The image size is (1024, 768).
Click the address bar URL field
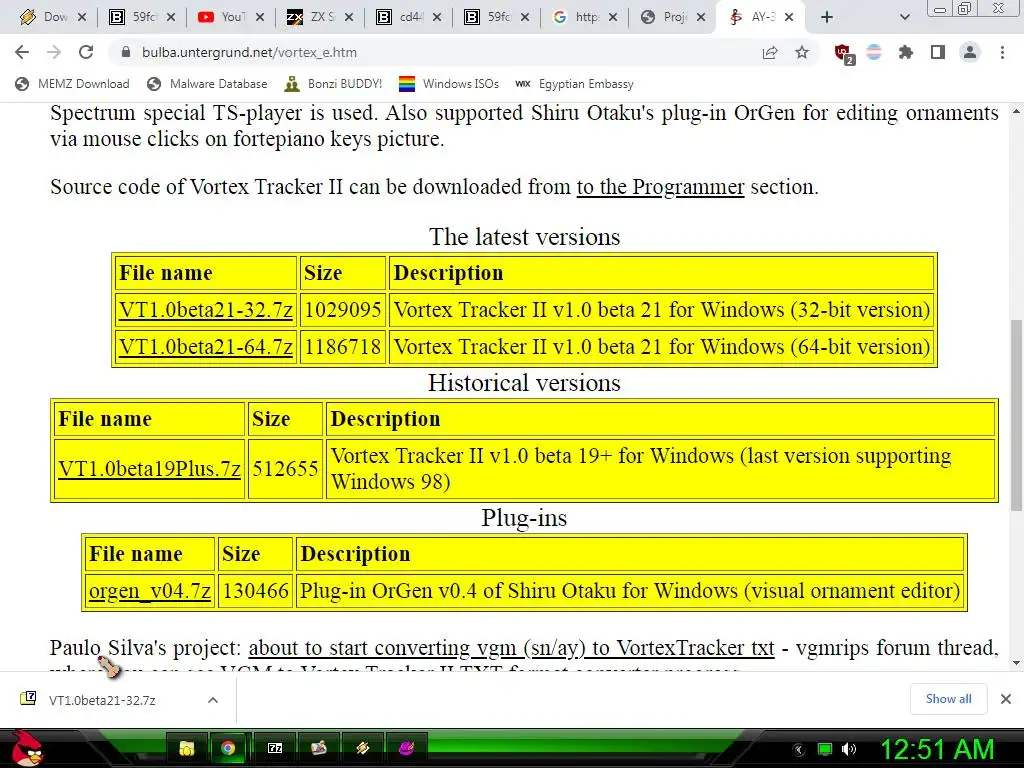[431, 52]
